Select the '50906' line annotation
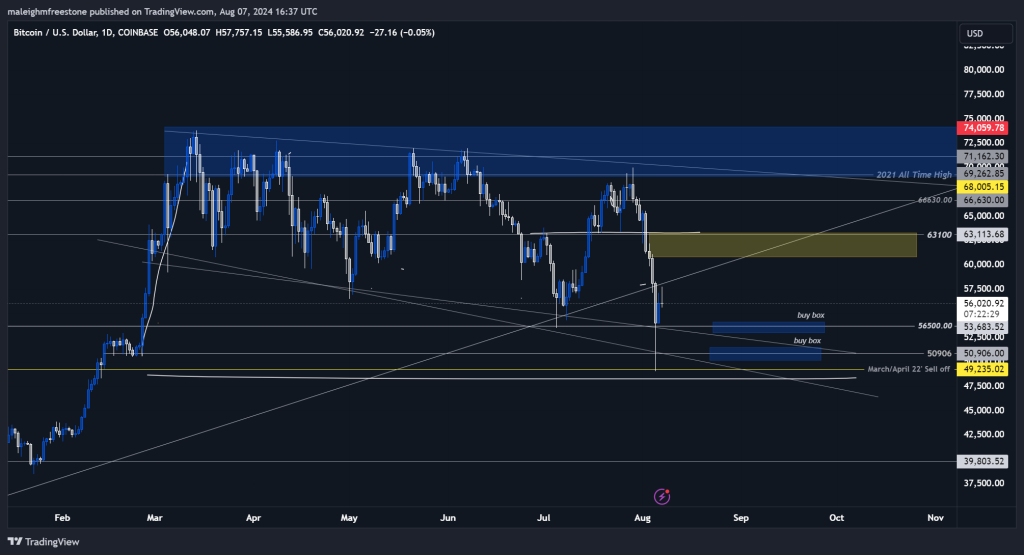Image resolution: width=1024 pixels, height=555 pixels. 939,353
